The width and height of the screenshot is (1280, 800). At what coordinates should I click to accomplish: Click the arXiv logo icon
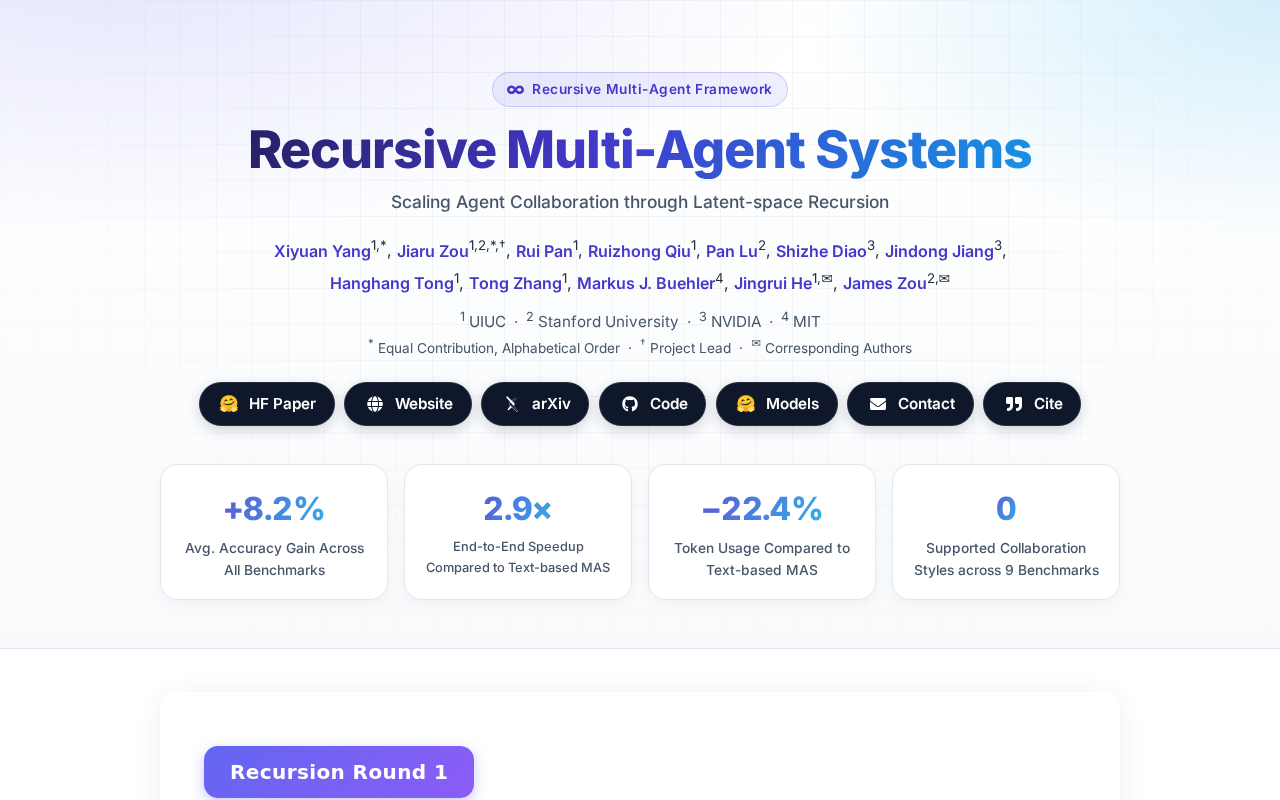(512, 404)
